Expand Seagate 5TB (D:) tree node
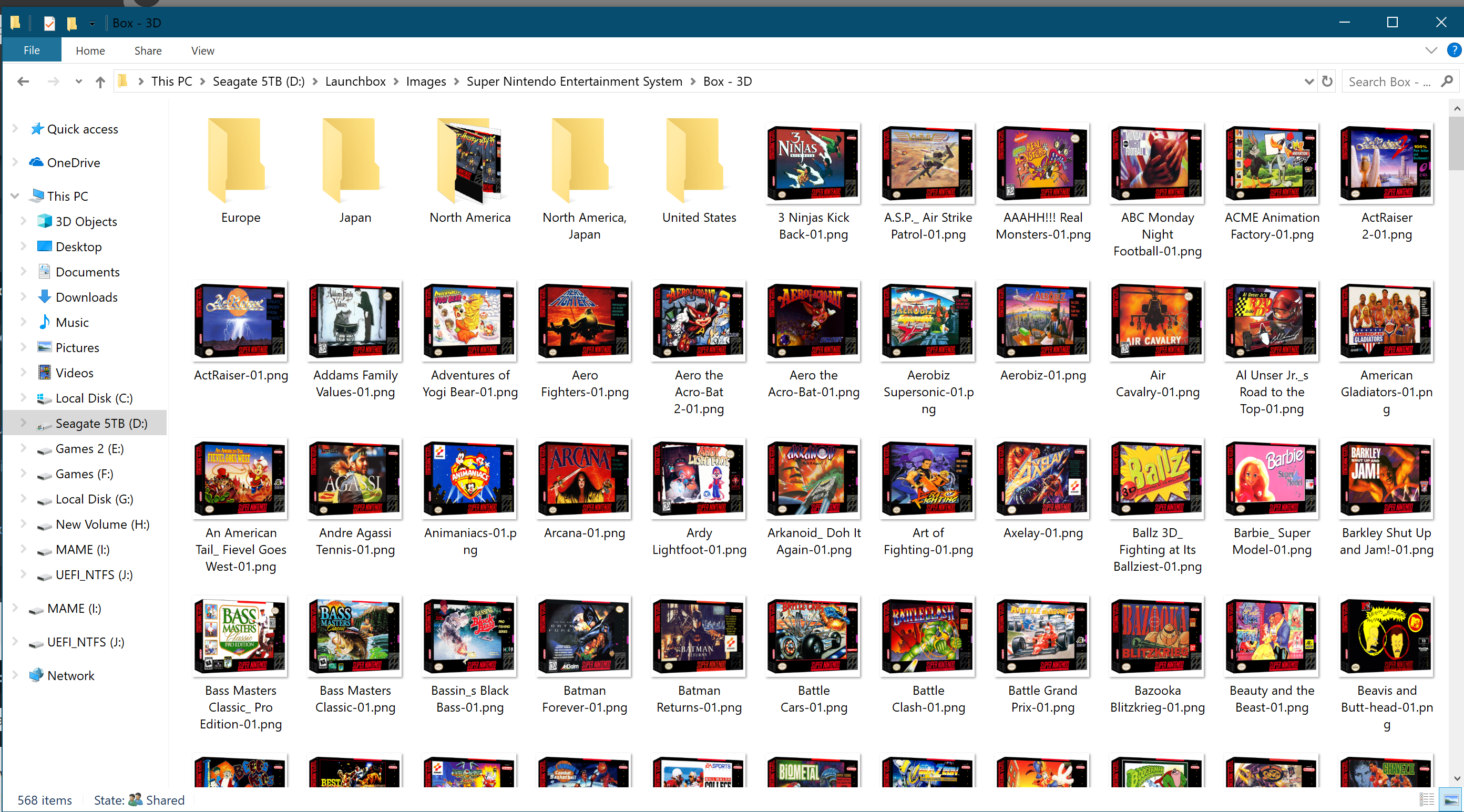The image size is (1464, 812). (x=23, y=423)
